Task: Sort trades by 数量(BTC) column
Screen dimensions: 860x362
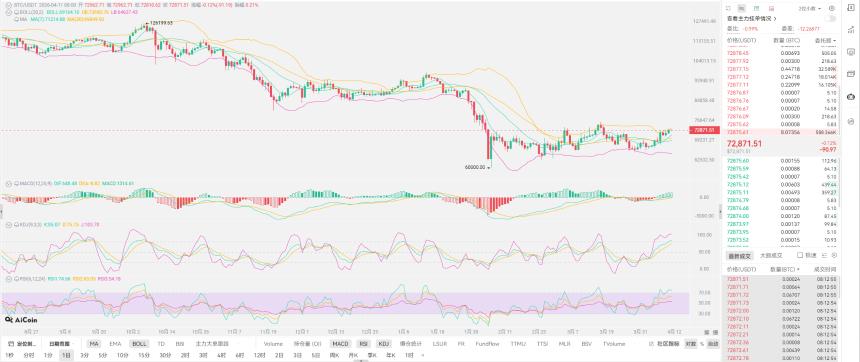Action: [x=784, y=269]
